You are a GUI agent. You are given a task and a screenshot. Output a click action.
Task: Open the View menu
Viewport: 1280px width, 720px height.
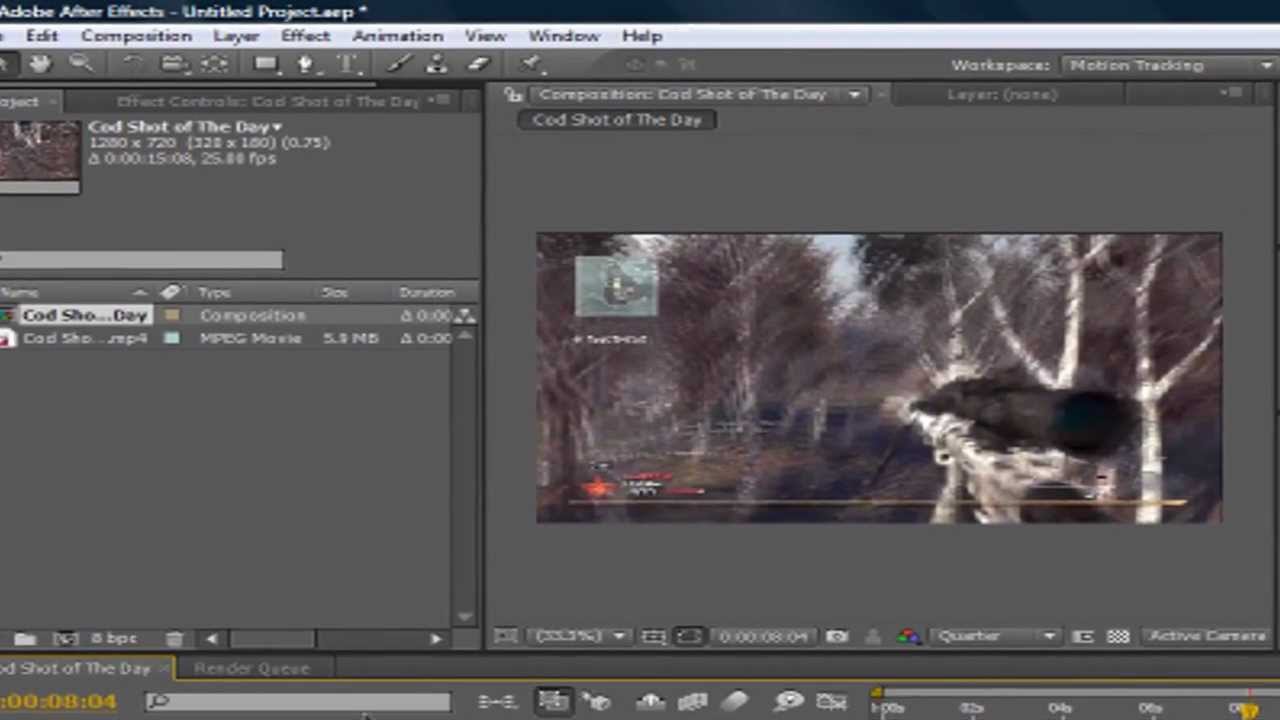point(485,35)
